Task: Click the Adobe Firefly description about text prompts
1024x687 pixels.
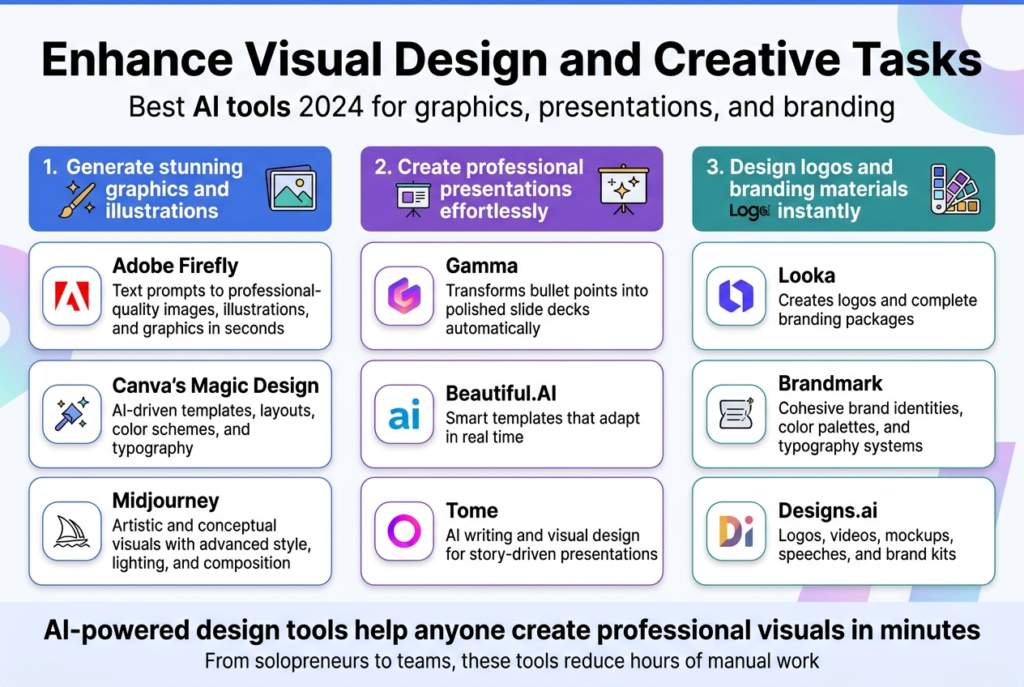Action: coord(216,310)
